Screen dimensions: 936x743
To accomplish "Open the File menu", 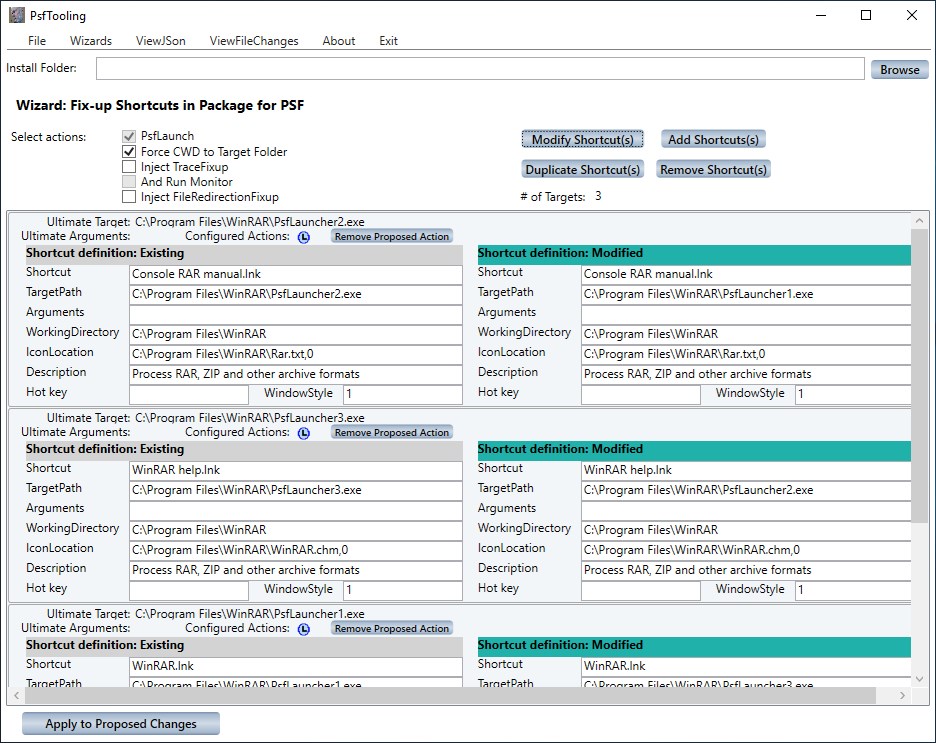I will pos(36,41).
